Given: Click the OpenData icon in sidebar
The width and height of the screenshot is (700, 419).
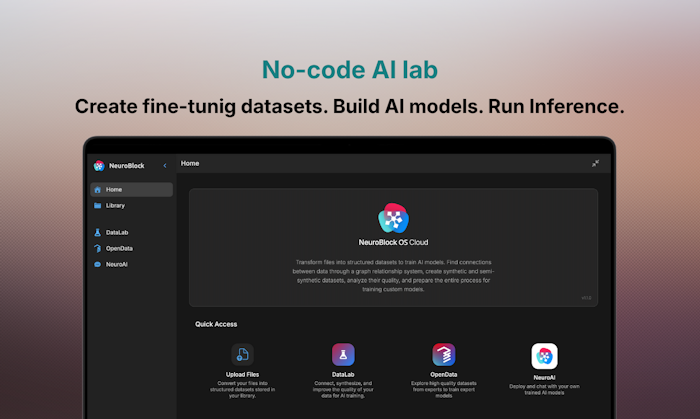Looking at the screenshot, I should [98, 249].
